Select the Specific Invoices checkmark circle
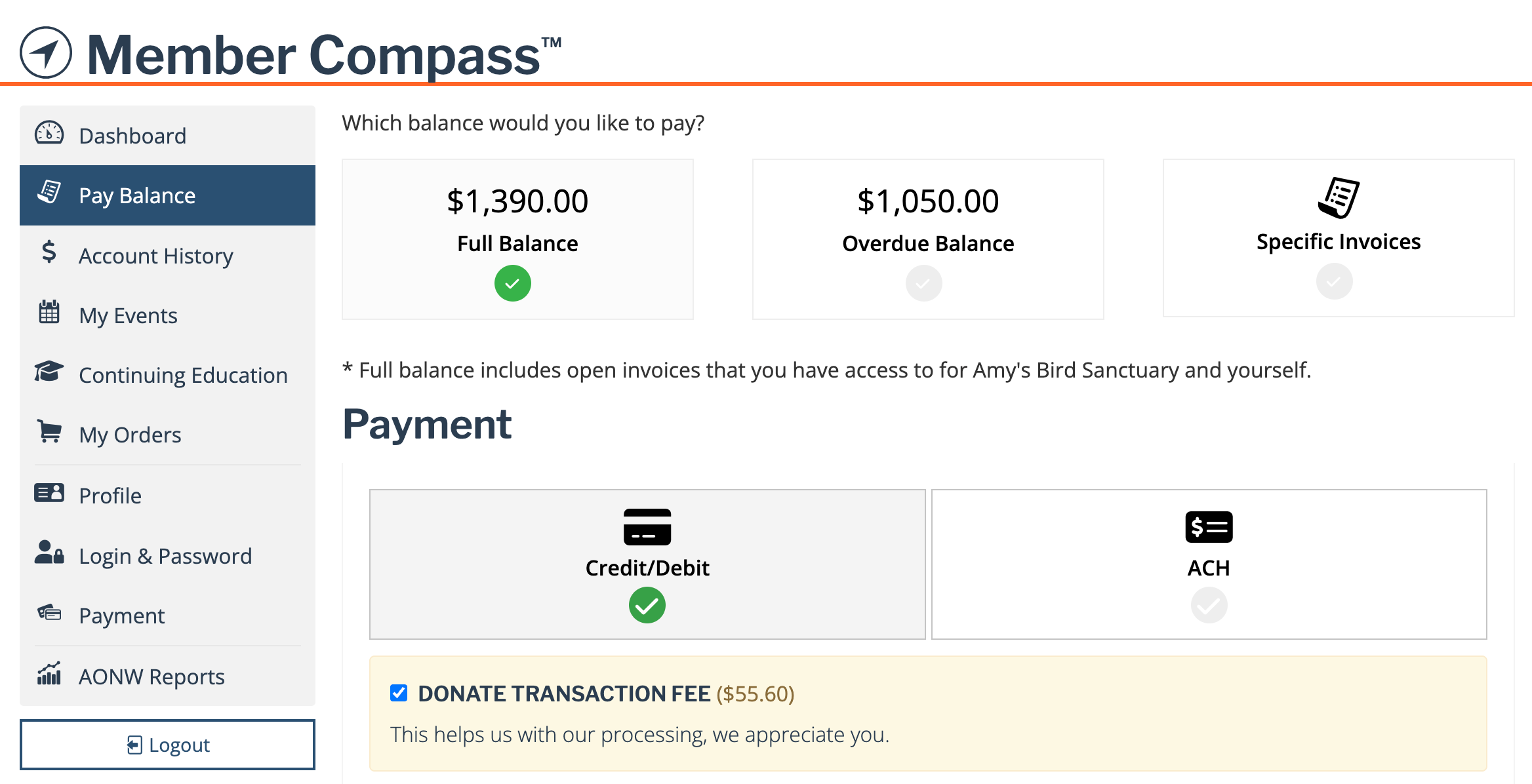The height and width of the screenshot is (784, 1532). click(x=1335, y=281)
